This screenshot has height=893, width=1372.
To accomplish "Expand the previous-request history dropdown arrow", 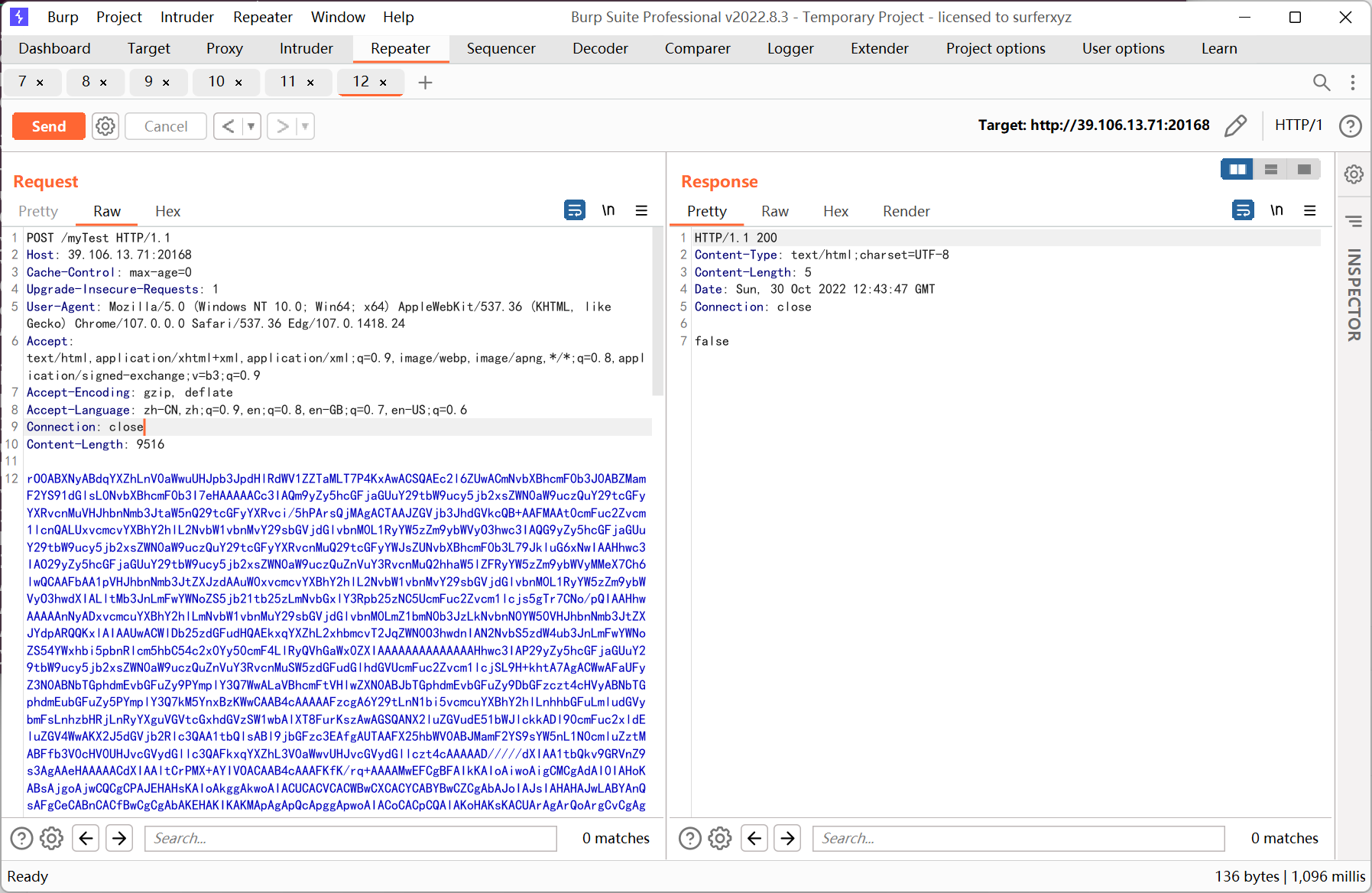I will click(x=251, y=126).
